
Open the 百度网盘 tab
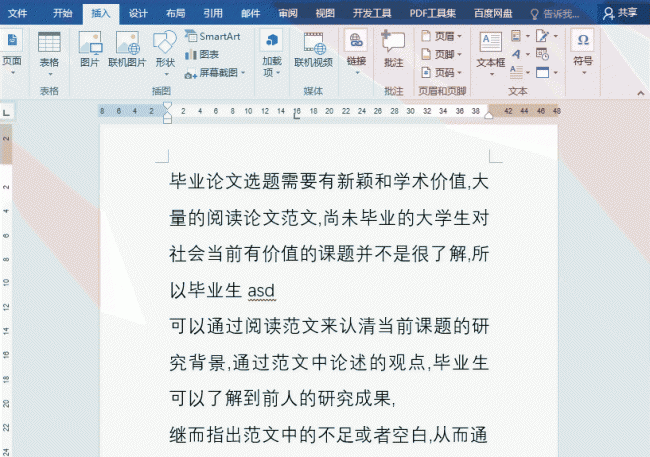(493, 13)
